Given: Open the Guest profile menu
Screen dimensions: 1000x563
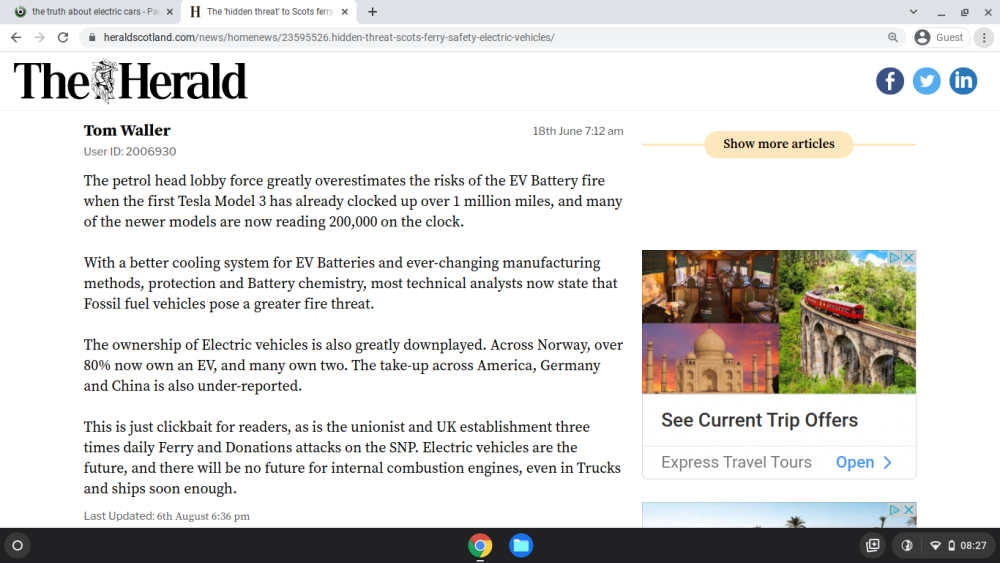Looking at the screenshot, I should (939, 38).
